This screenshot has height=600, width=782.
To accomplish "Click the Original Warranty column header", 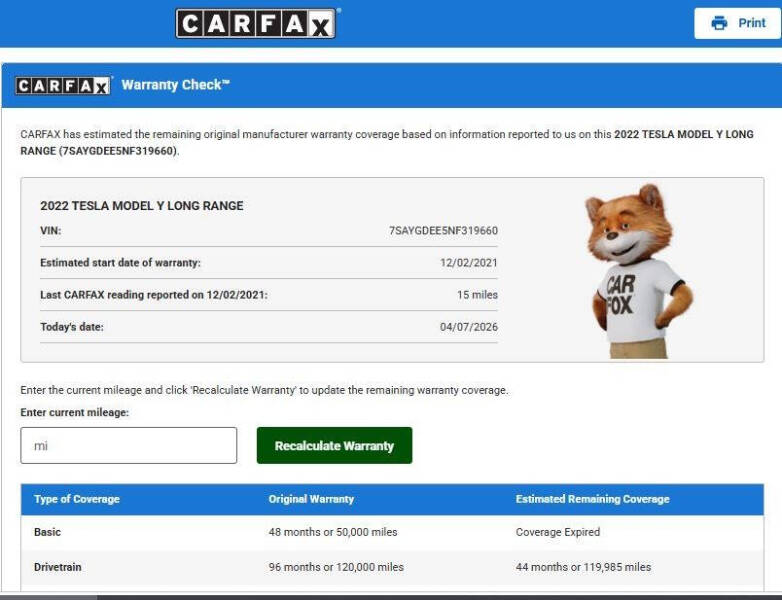I will [311, 499].
